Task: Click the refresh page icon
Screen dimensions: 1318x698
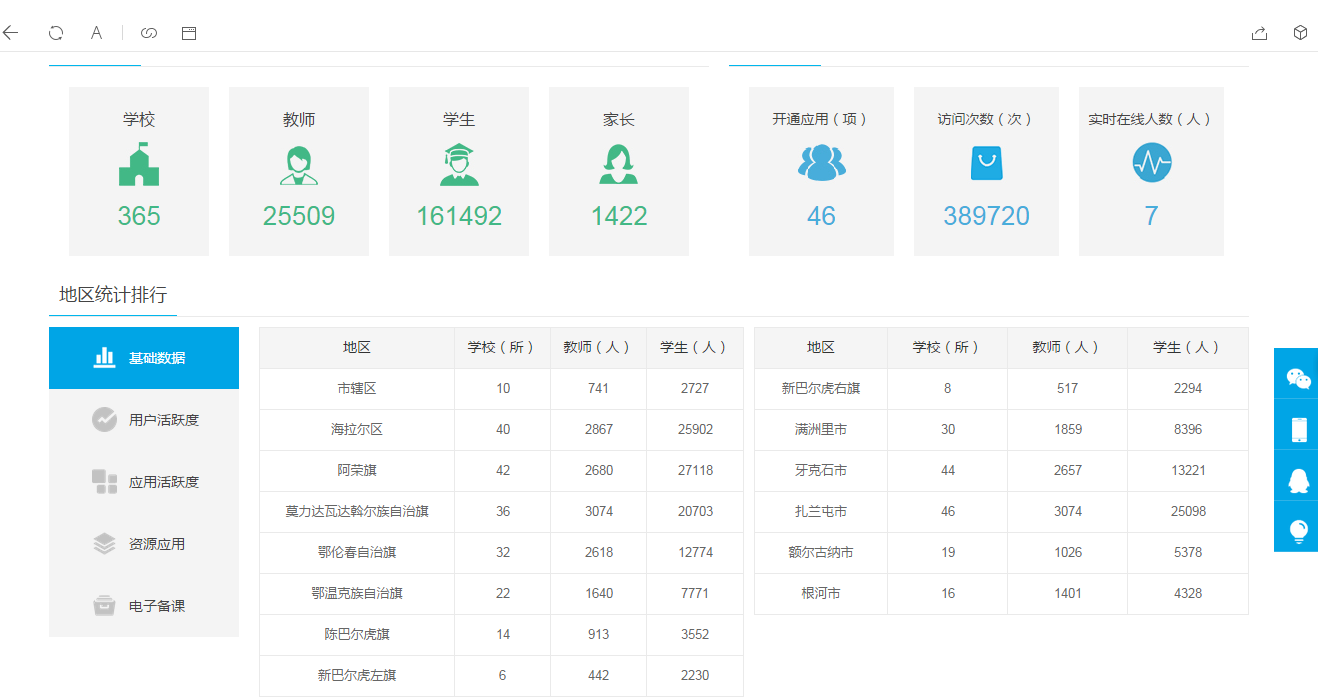Action: point(56,33)
